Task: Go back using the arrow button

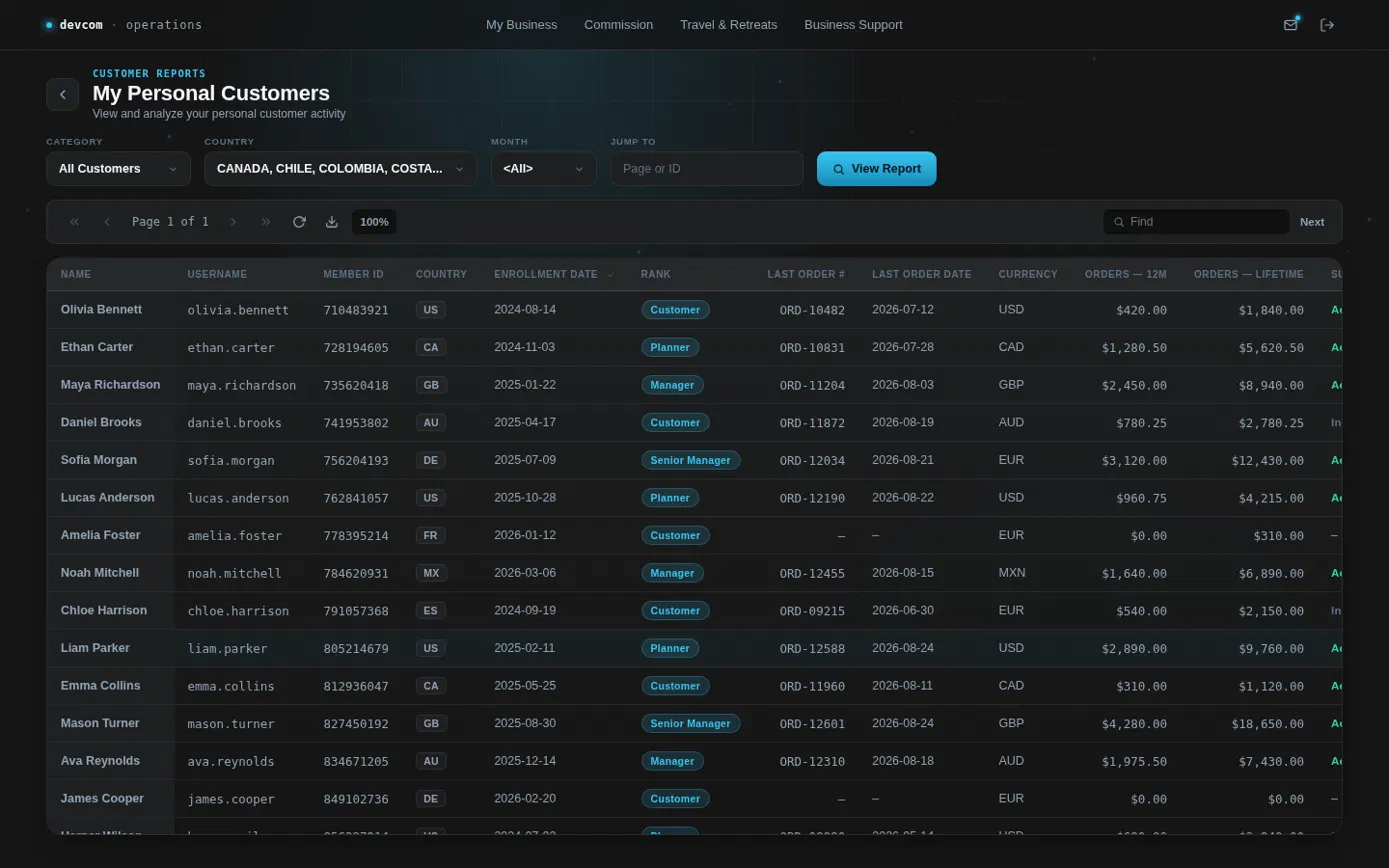Action: point(62,95)
